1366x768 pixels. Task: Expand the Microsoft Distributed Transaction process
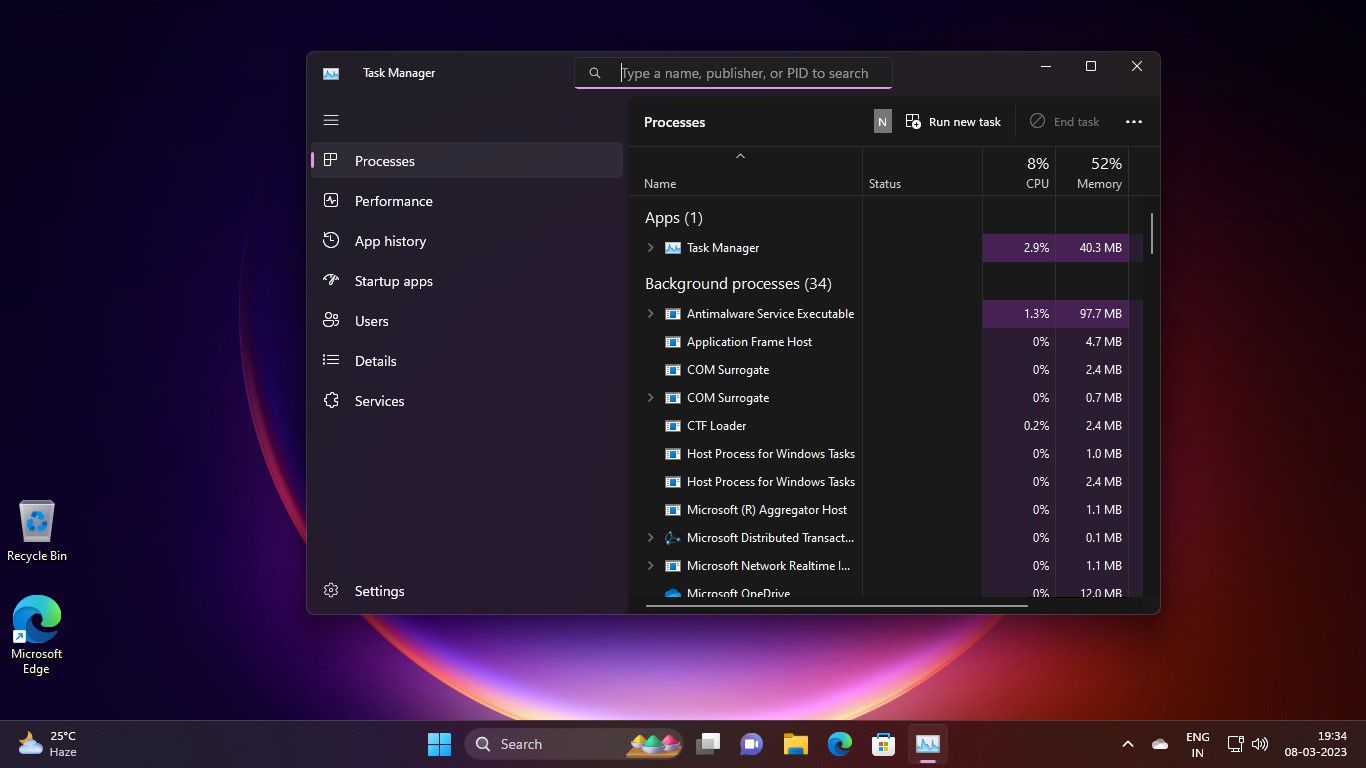(651, 537)
